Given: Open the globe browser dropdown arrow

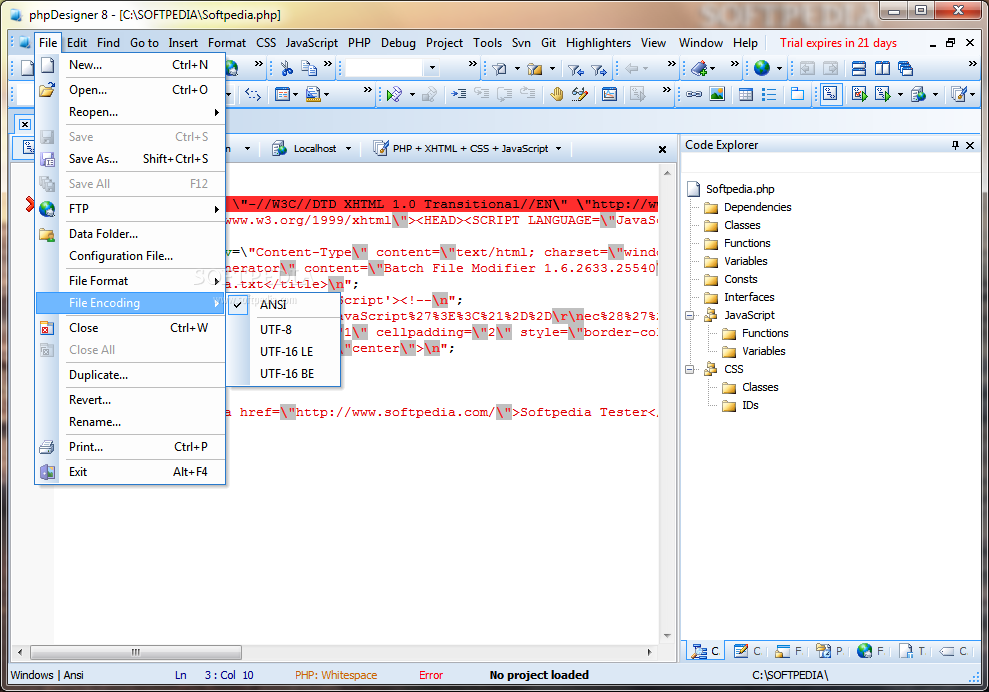Looking at the screenshot, I should pos(779,69).
